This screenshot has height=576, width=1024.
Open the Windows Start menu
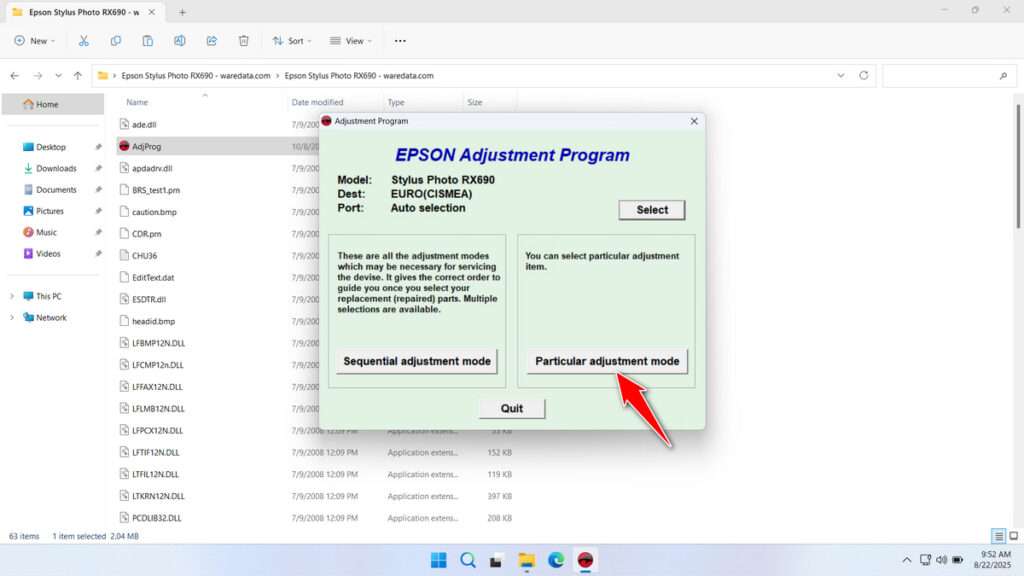pyautogui.click(x=439, y=560)
